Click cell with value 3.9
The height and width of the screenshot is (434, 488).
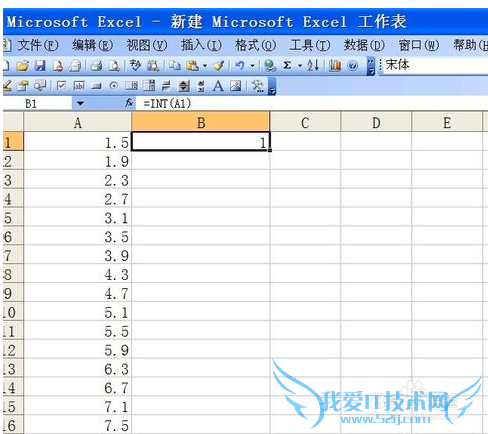tap(78, 255)
